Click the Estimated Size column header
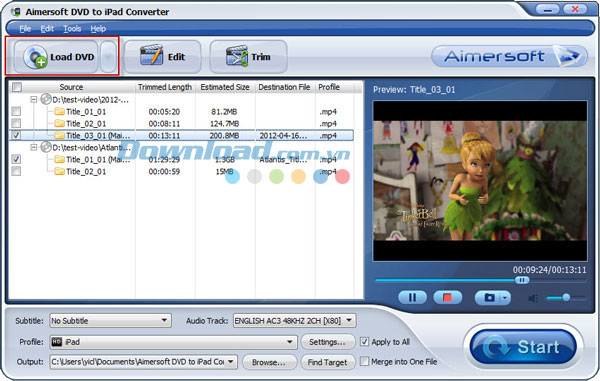 225,87
